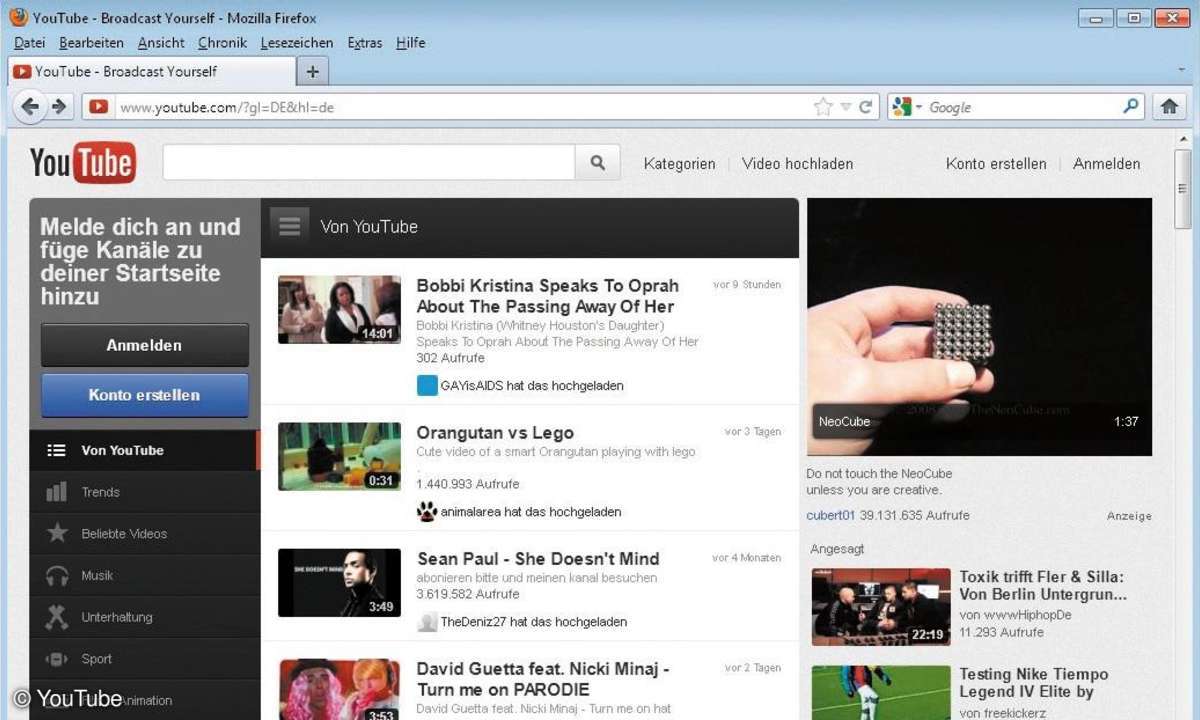Open the Bearbeiten menu
Viewport: 1200px width, 720px height.
tap(91, 43)
